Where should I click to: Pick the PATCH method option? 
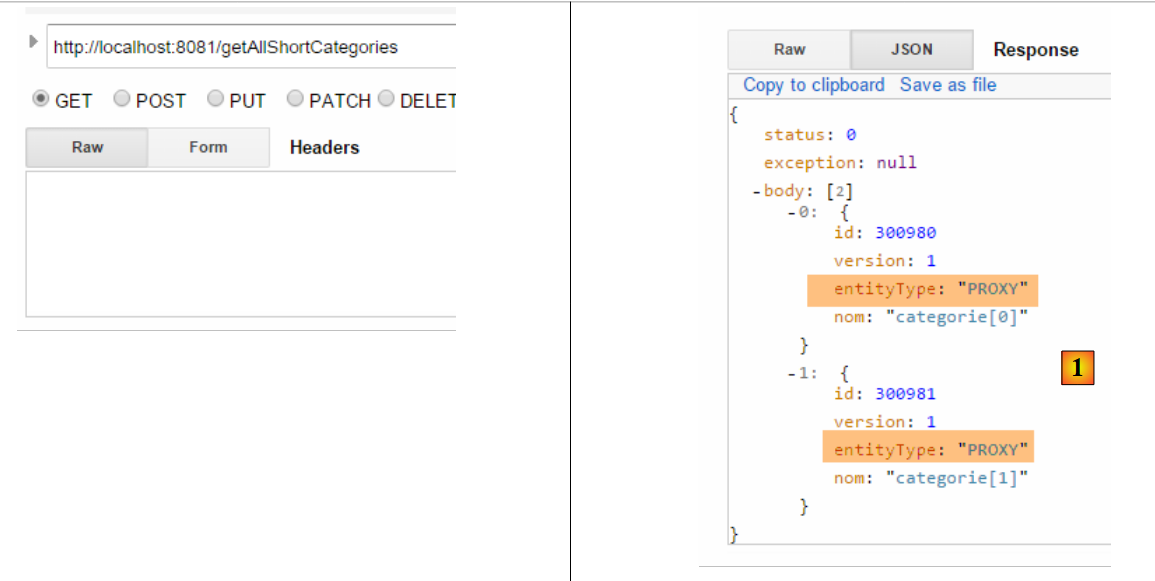pyautogui.click(x=295, y=99)
